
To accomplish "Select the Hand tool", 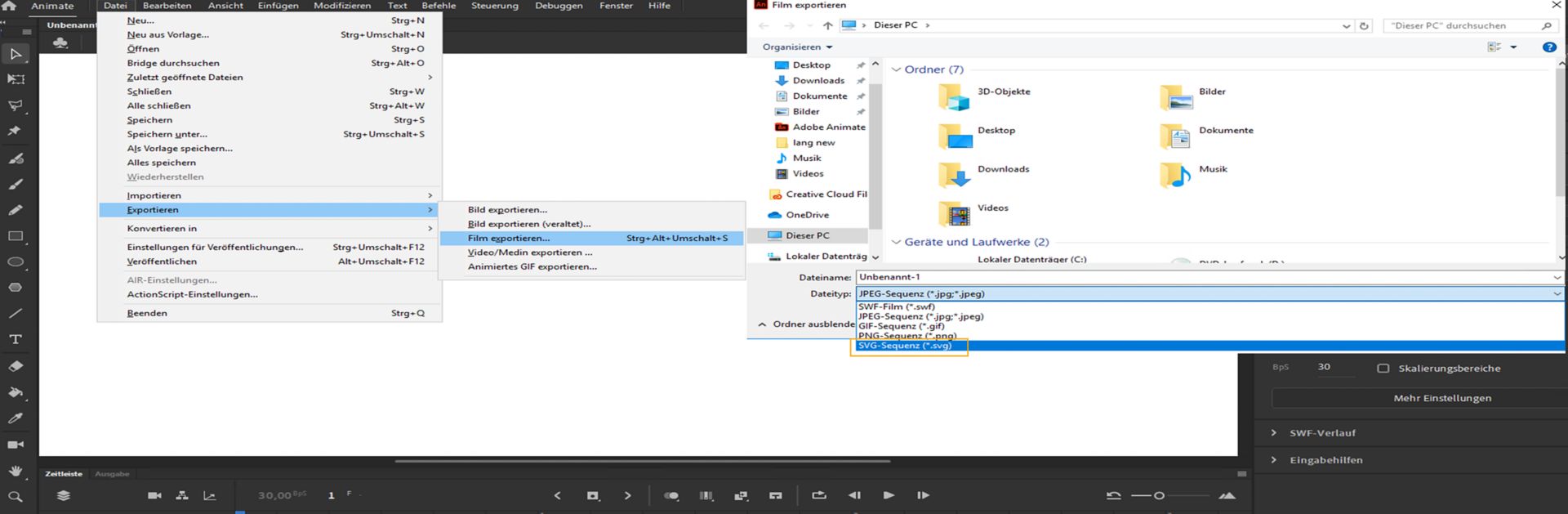I will pos(16,471).
